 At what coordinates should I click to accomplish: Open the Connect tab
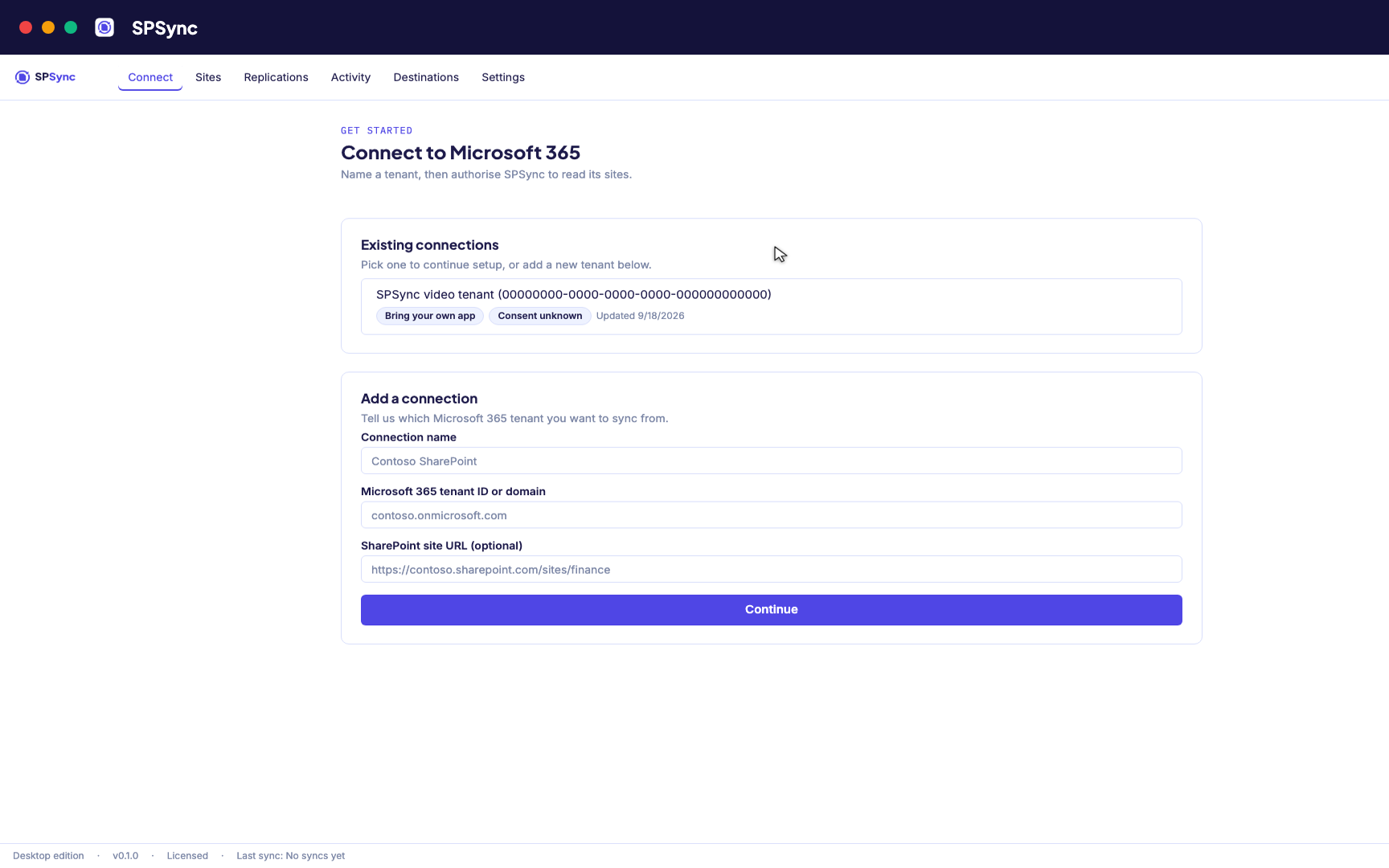(x=150, y=77)
